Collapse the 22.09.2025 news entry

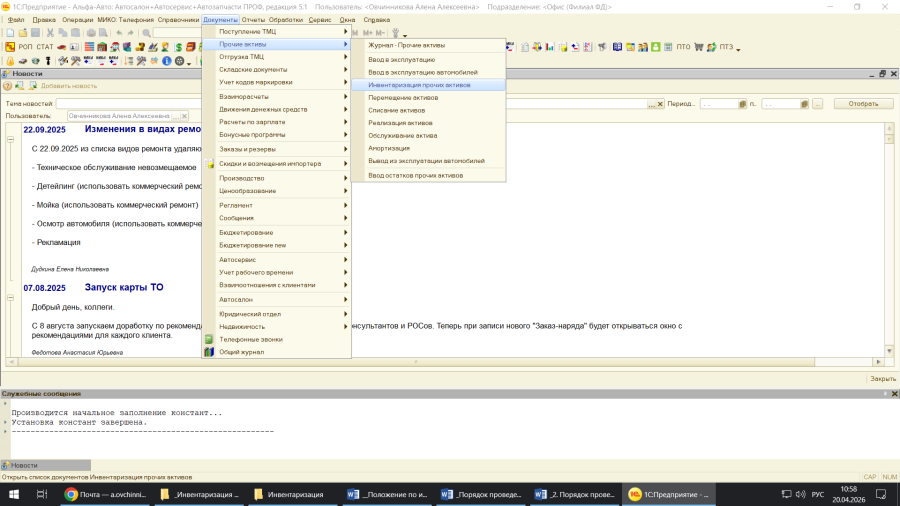(10, 139)
